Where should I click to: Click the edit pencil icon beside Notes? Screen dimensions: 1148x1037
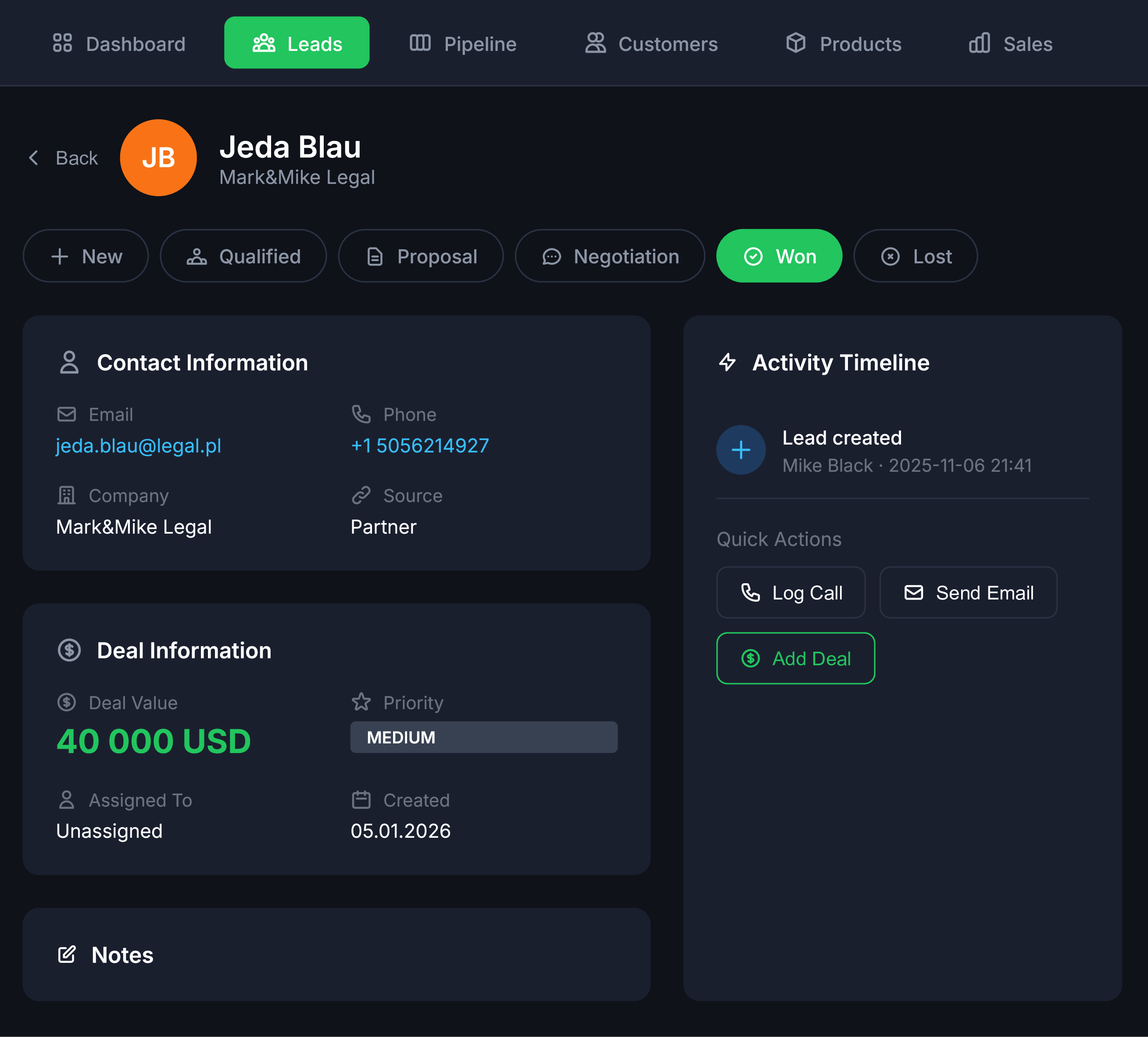click(x=67, y=954)
